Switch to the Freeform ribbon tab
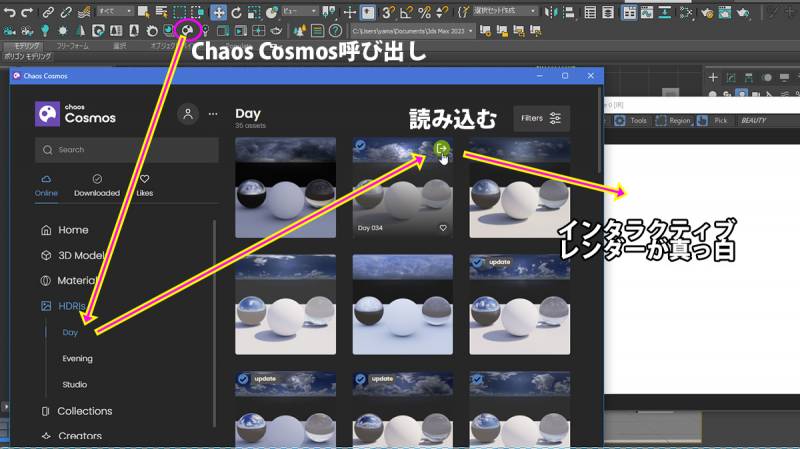This screenshot has height=449, width=800. (72, 46)
